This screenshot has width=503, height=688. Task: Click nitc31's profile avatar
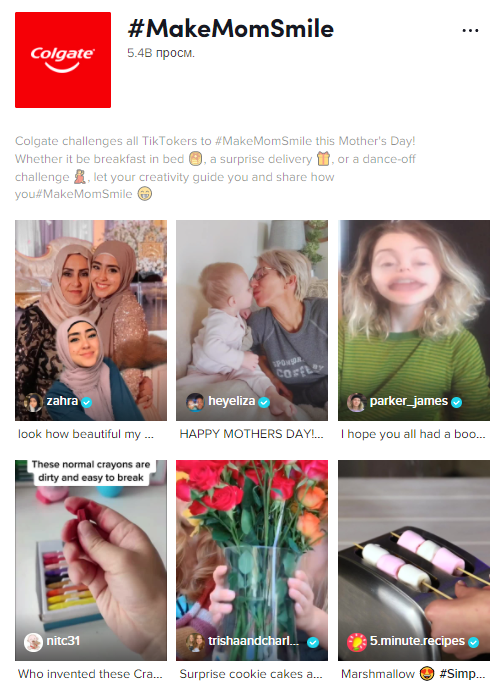(x=33, y=642)
